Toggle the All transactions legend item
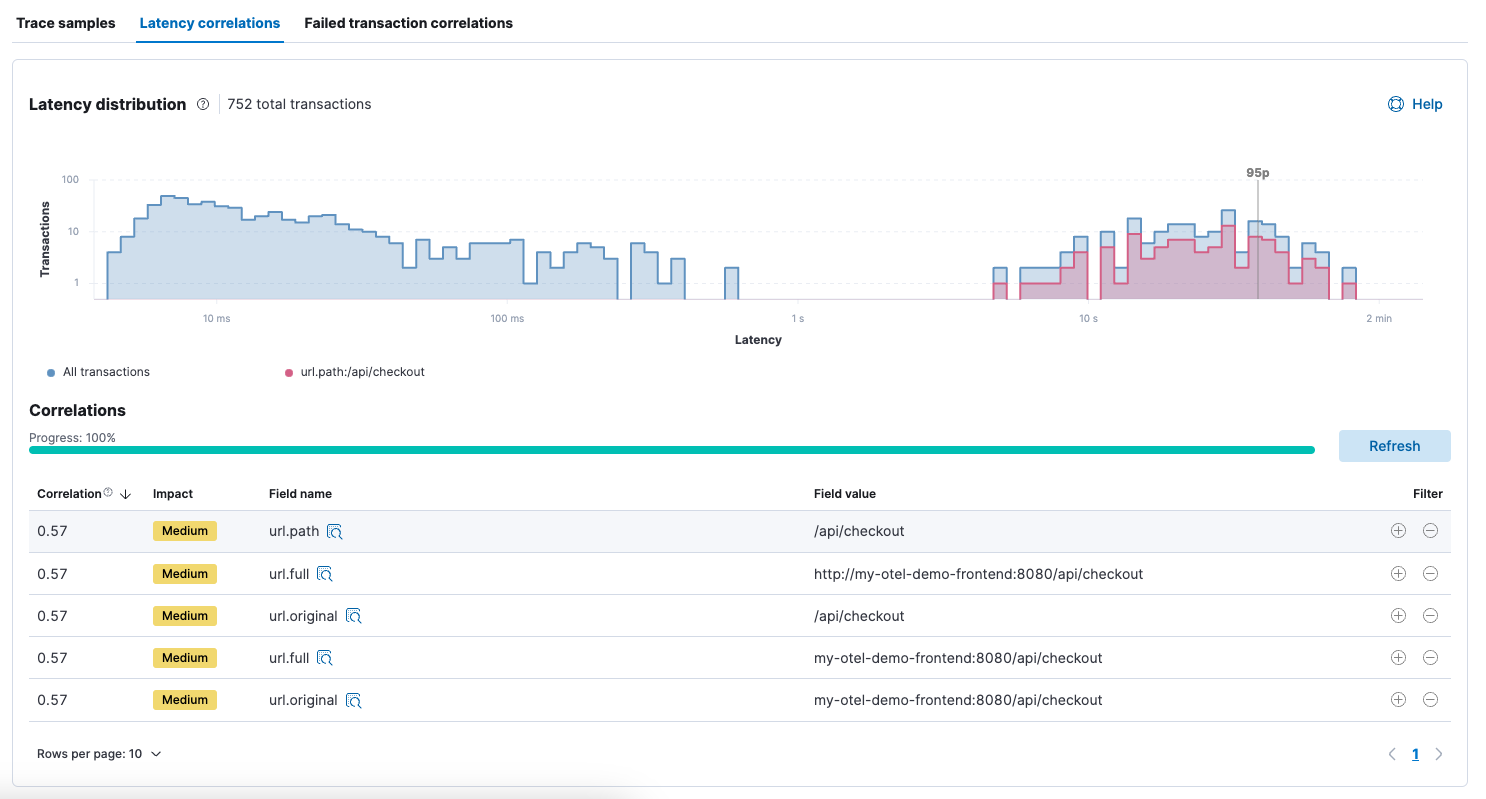The image size is (1486, 799). click(x=97, y=371)
